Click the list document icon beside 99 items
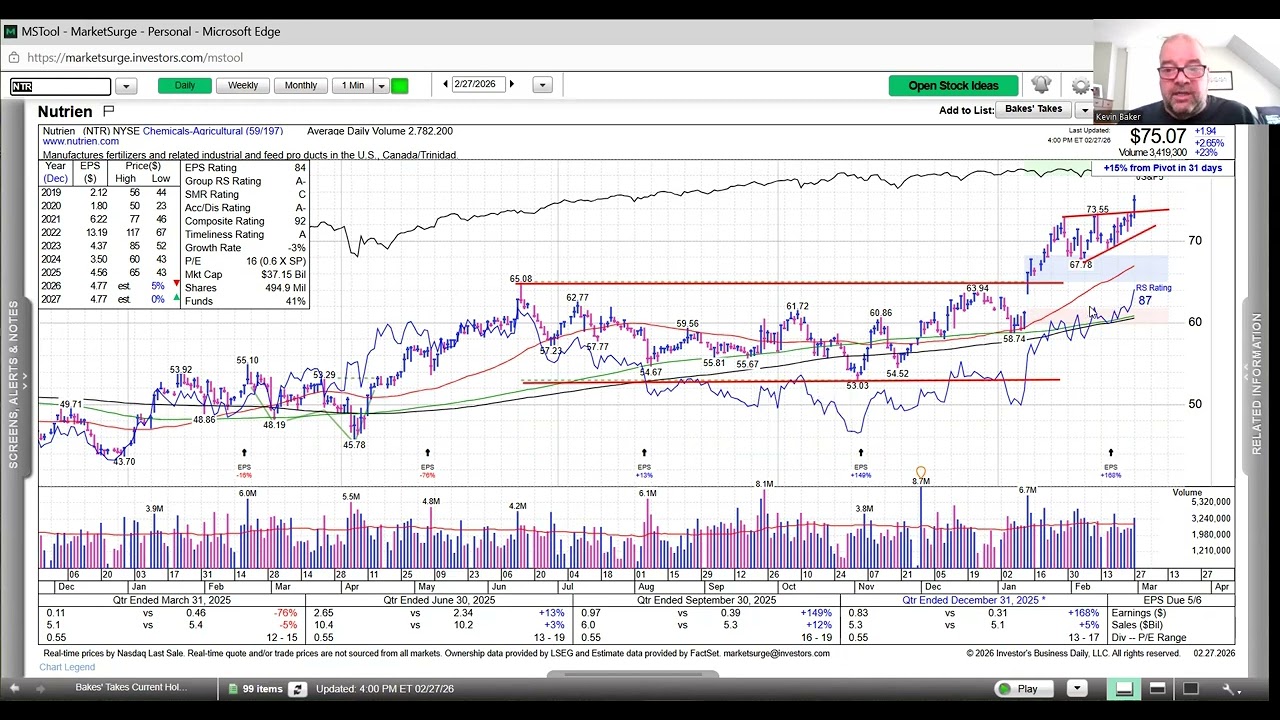The width and height of the screenshot is (1280, 720). coord(233,689)
